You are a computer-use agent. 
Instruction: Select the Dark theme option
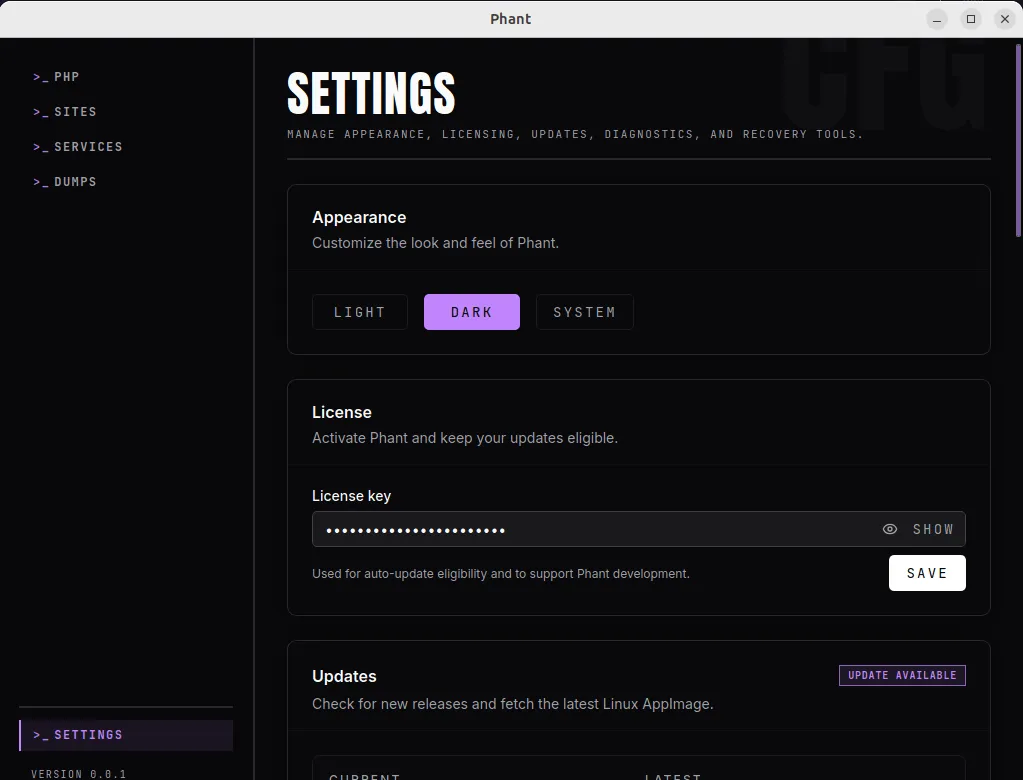click(x=472, y=312)
